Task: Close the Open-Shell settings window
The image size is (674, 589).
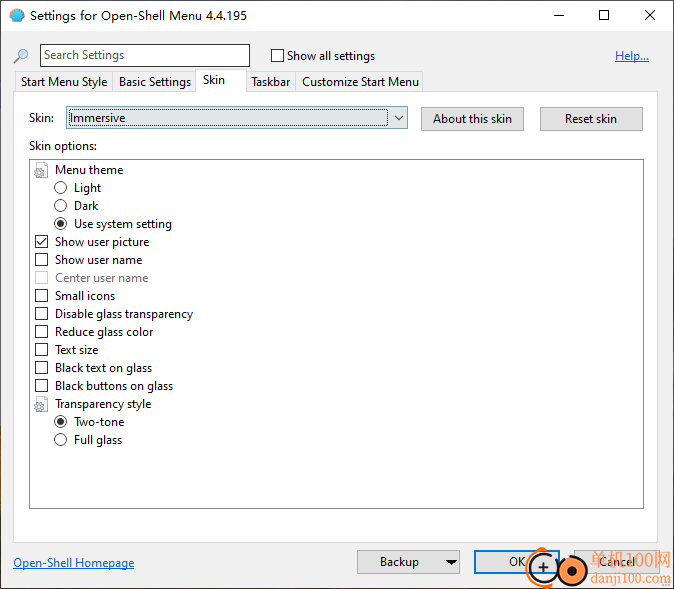Action: (649, 15)
